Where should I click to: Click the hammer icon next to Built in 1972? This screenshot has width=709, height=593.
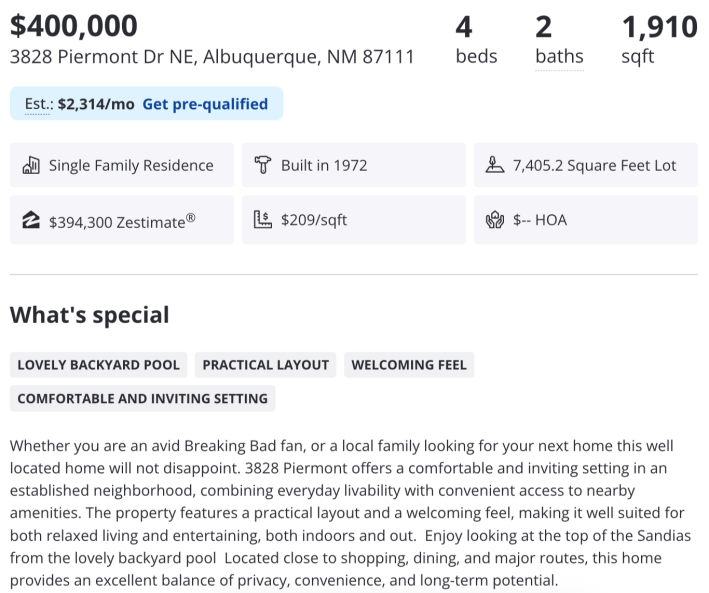click(263, 165)
